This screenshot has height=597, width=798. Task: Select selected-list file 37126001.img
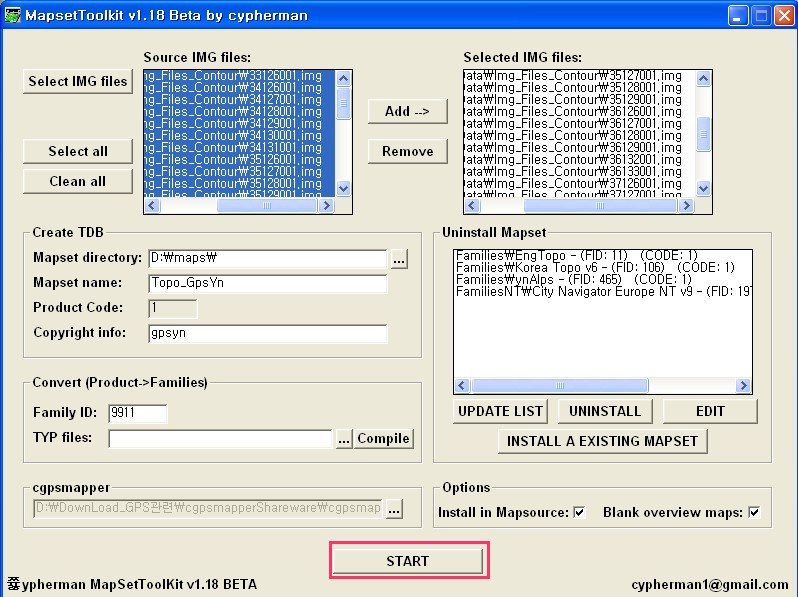tap(573, 183)
